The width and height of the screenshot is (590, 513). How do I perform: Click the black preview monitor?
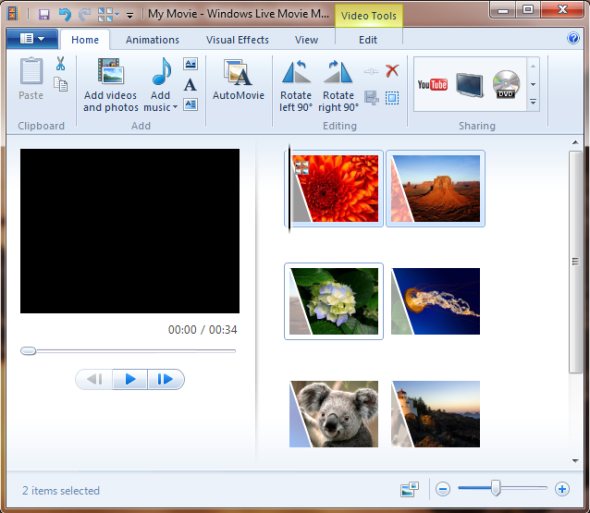tap(130, 231)
